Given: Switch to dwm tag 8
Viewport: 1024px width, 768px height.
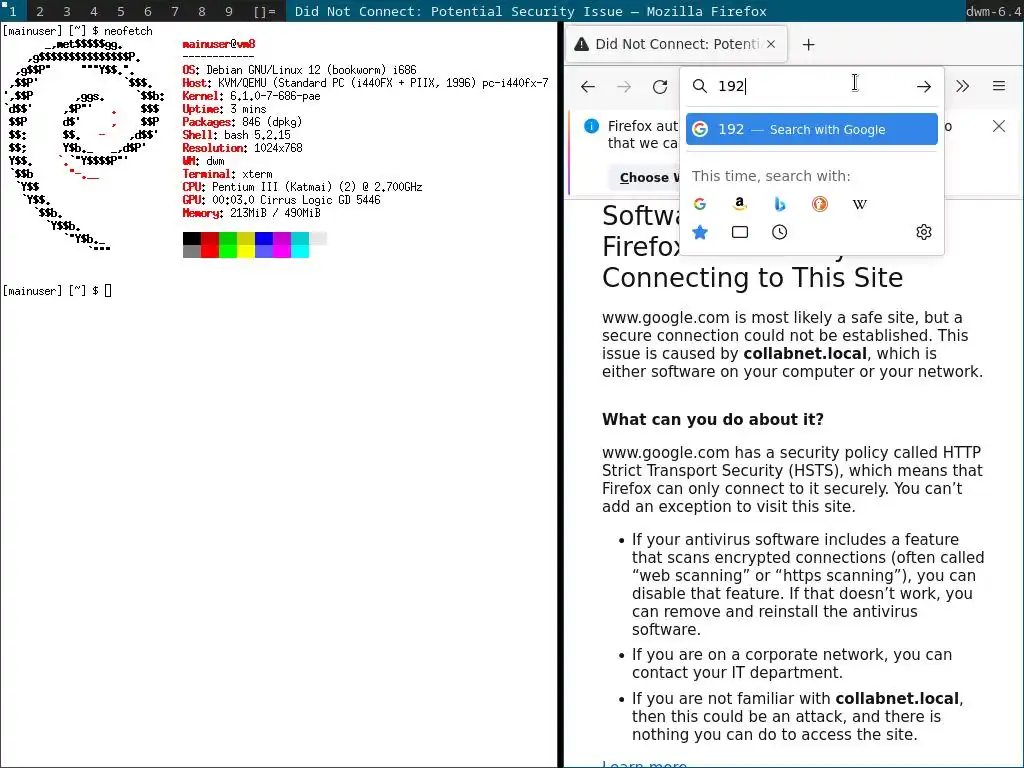Looking at the screenshot, I should pyautogui.click(x=202, y=11).
